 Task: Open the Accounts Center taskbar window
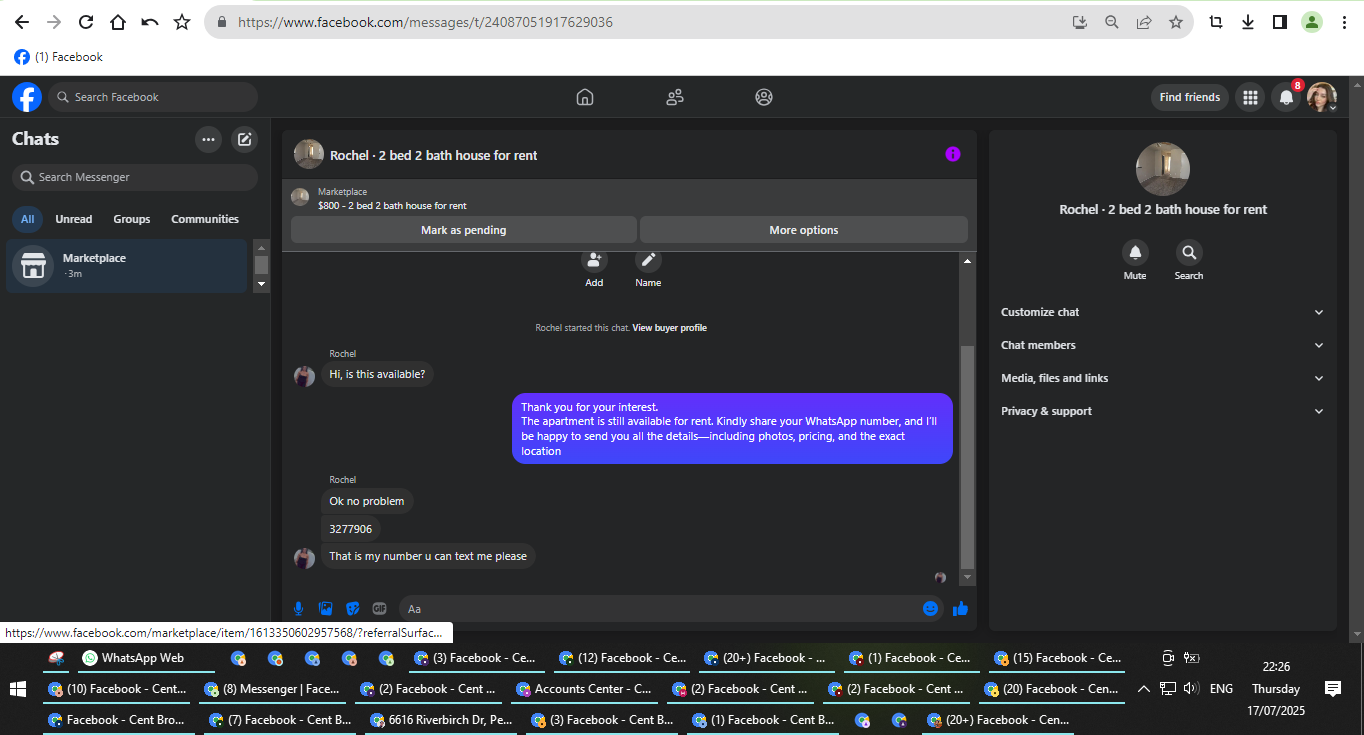tap(583, 688)
